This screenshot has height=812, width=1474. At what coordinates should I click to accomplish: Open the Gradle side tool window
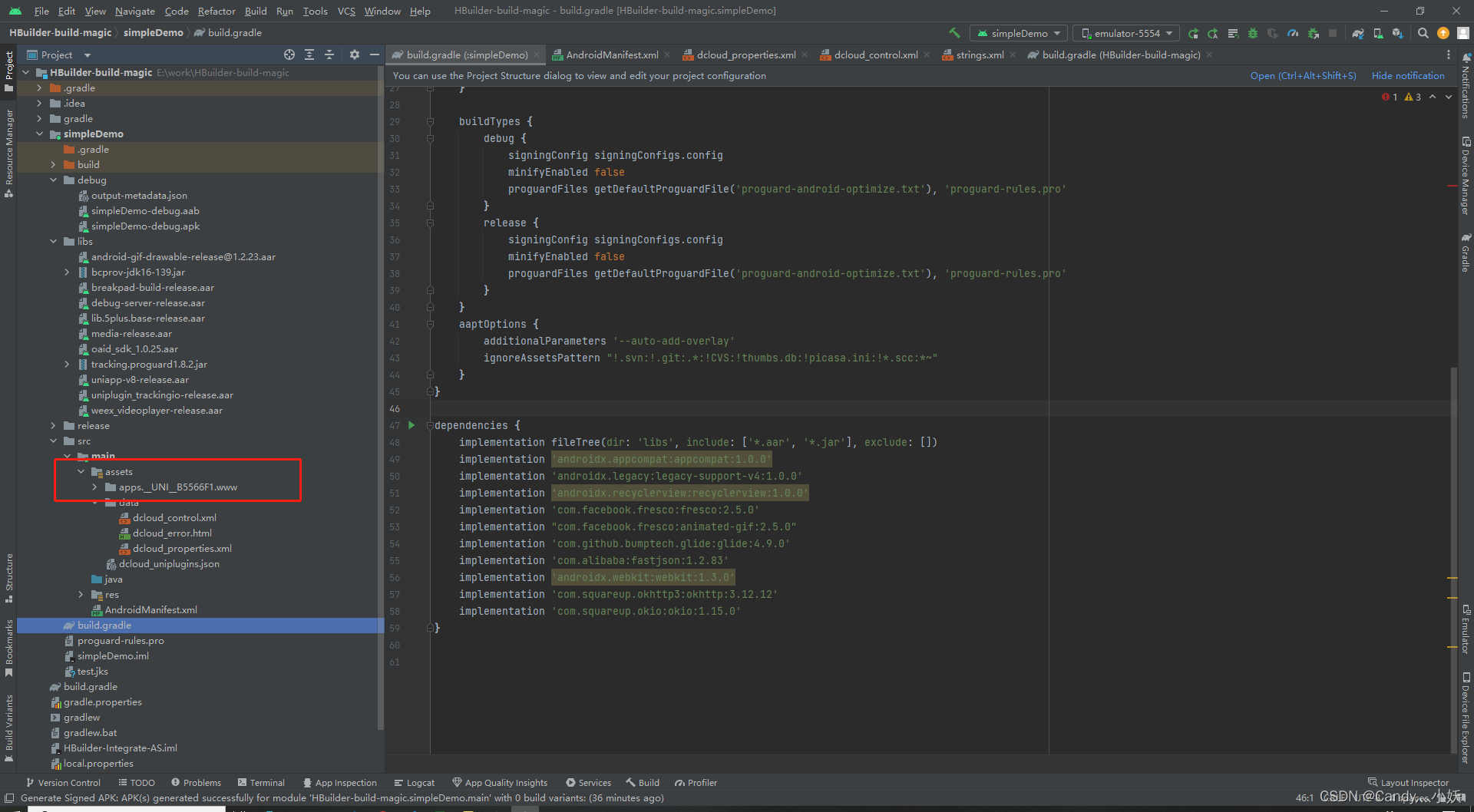[1466, 253]
